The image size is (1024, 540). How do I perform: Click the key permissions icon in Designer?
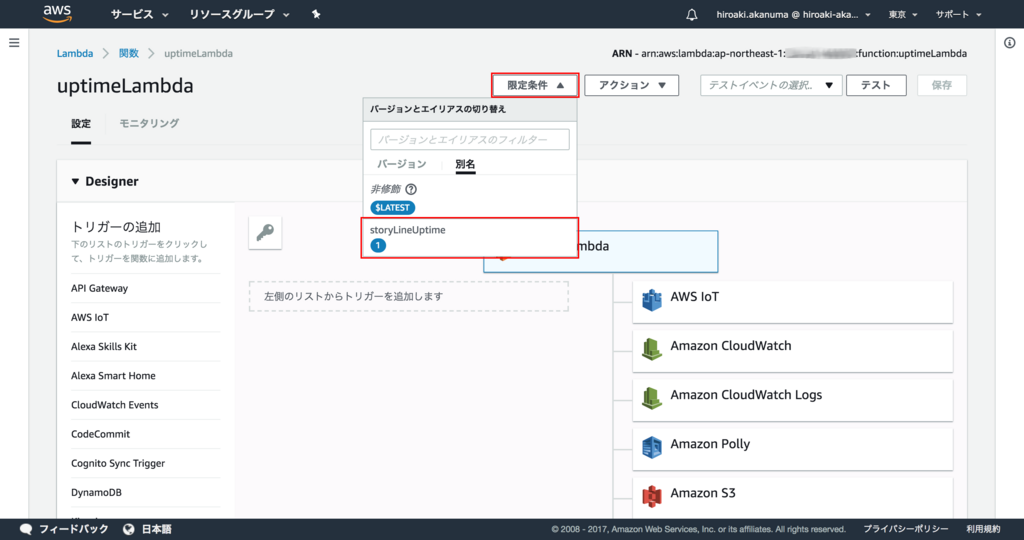coord(265,232)
